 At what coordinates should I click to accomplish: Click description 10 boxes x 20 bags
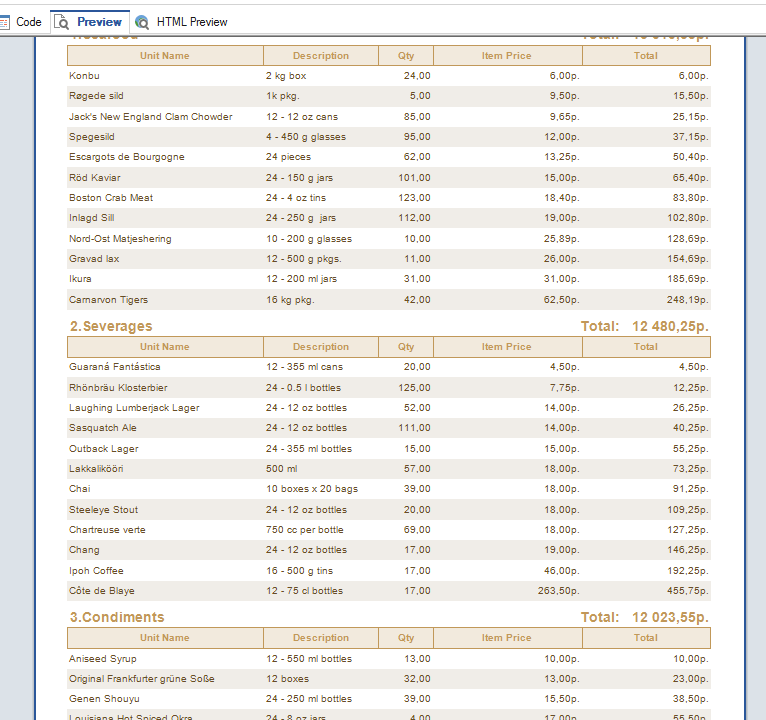(312, 489)
